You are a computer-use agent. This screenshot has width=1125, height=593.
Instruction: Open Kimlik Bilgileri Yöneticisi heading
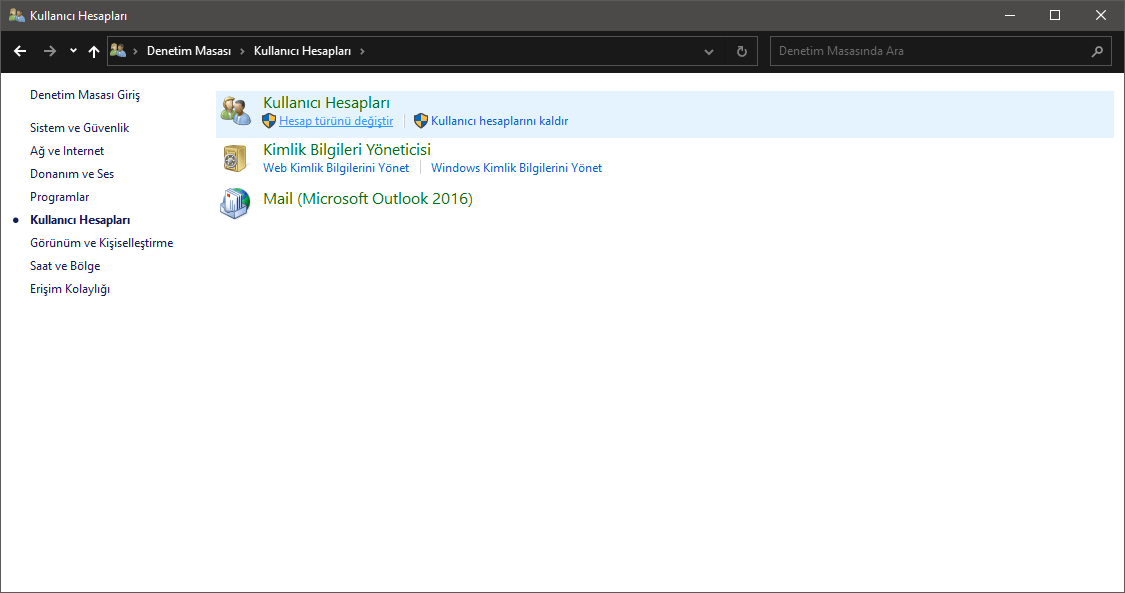click(347, 149)
